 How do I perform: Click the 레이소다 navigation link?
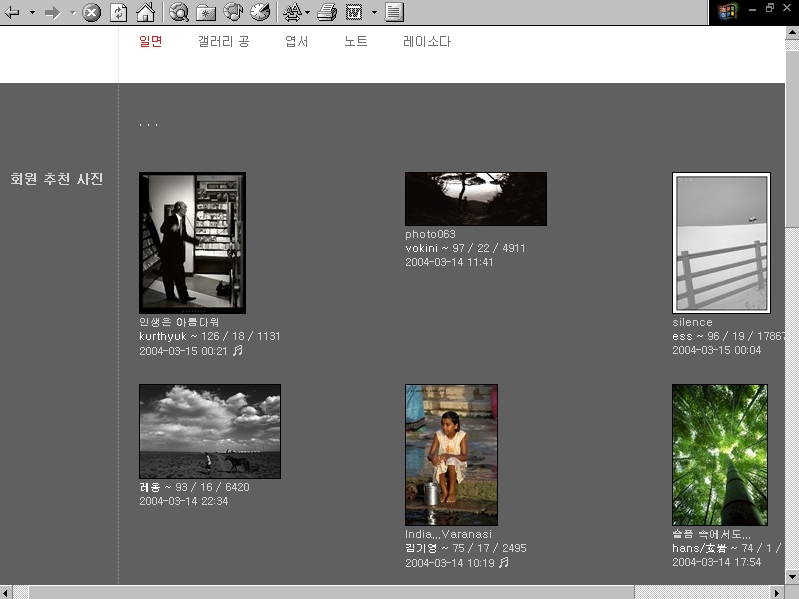point(427,42)
